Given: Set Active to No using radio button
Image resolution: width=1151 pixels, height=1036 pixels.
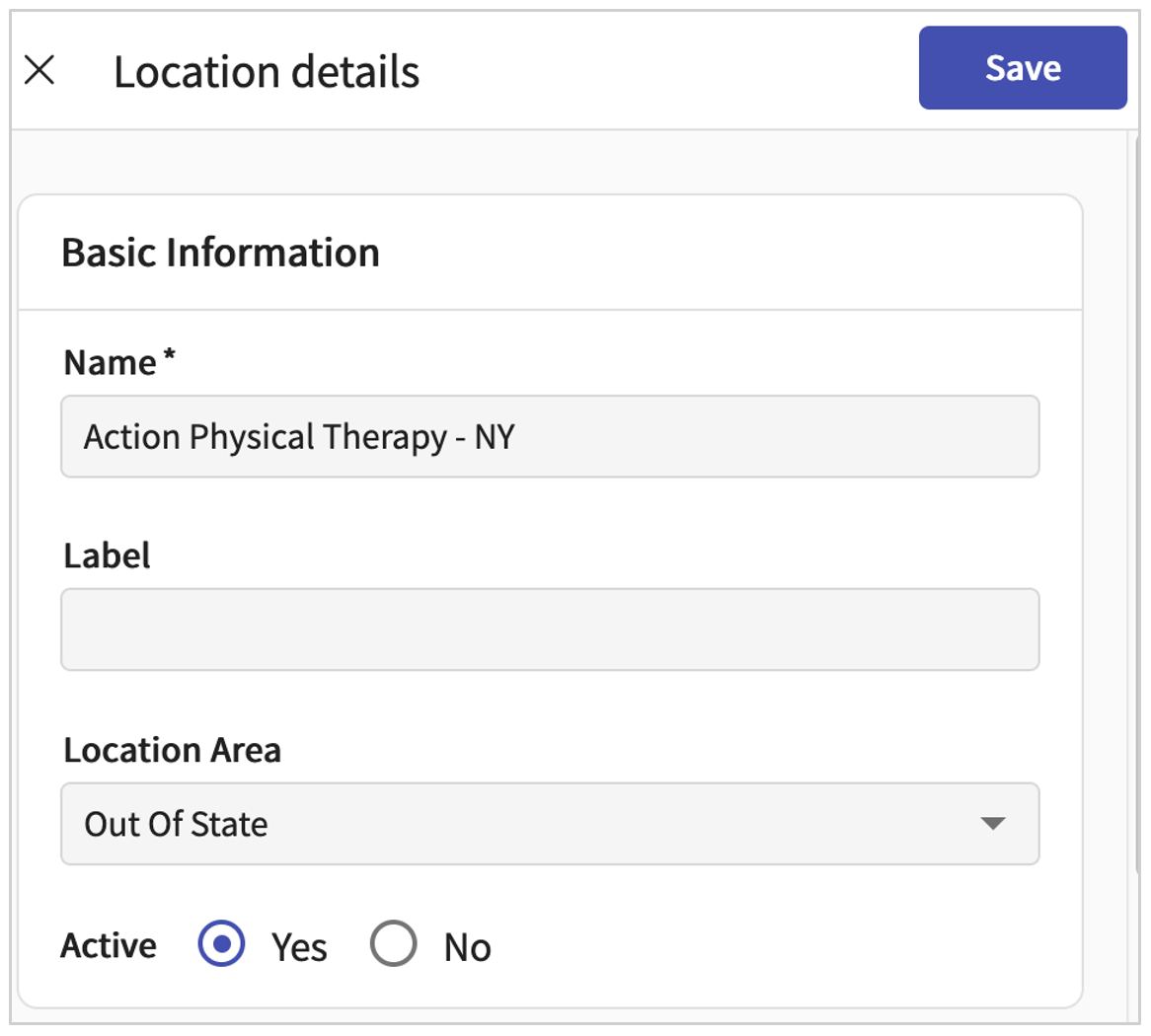Looking at the screenshot, I should 393,945.
